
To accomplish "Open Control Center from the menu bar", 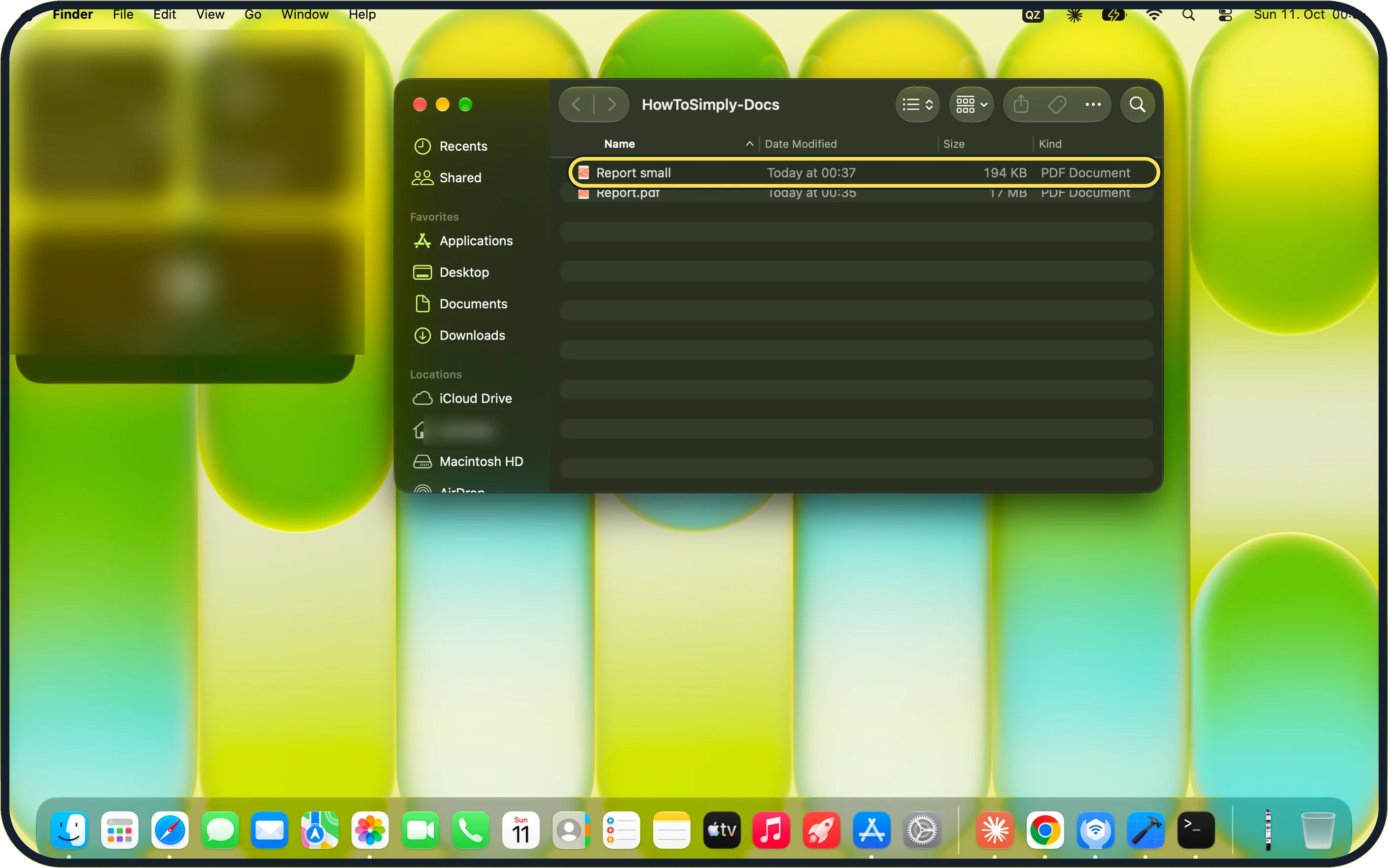I will (x=1225, y=15).
